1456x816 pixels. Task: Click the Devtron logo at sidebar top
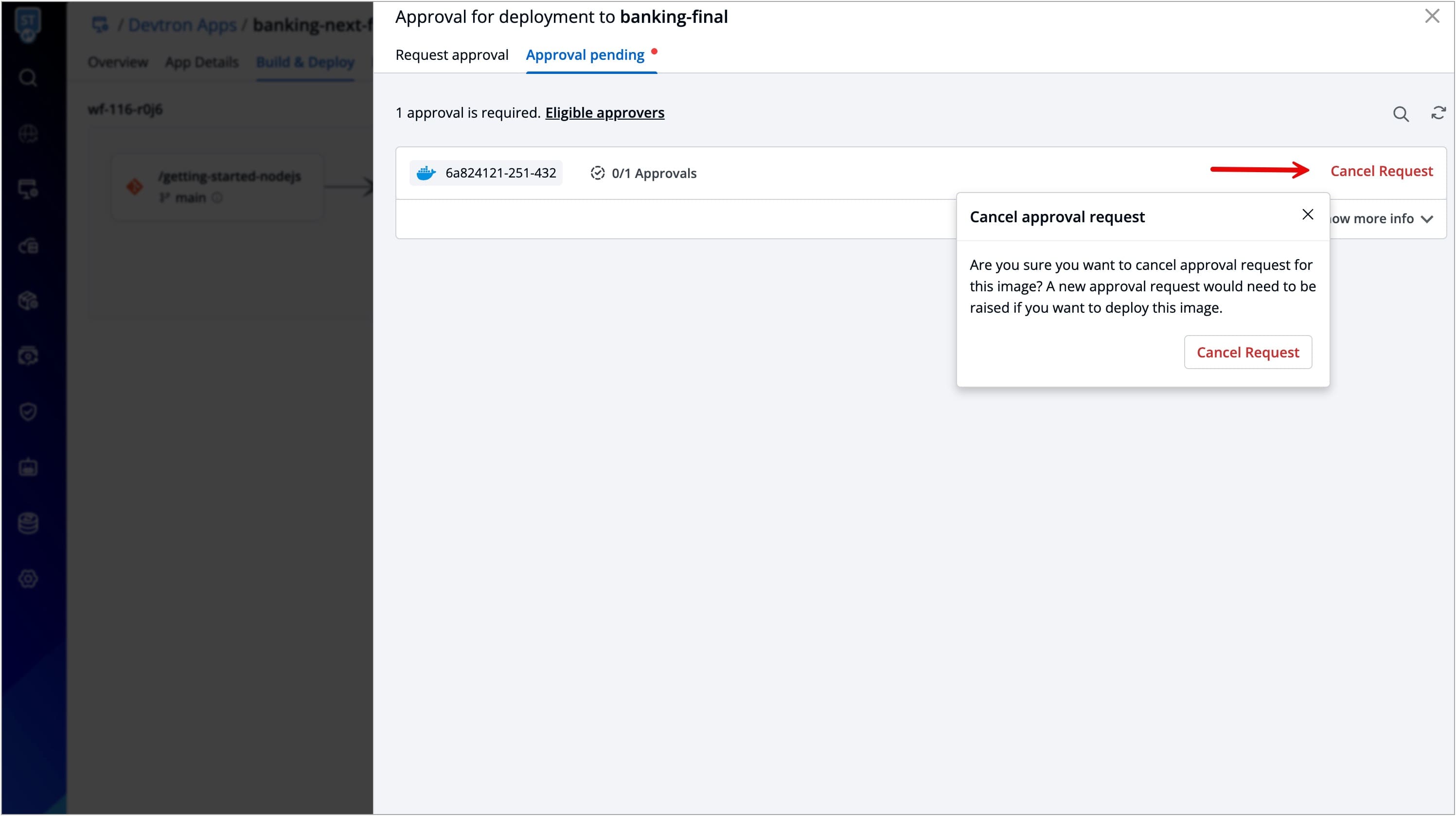click(28, 24)
